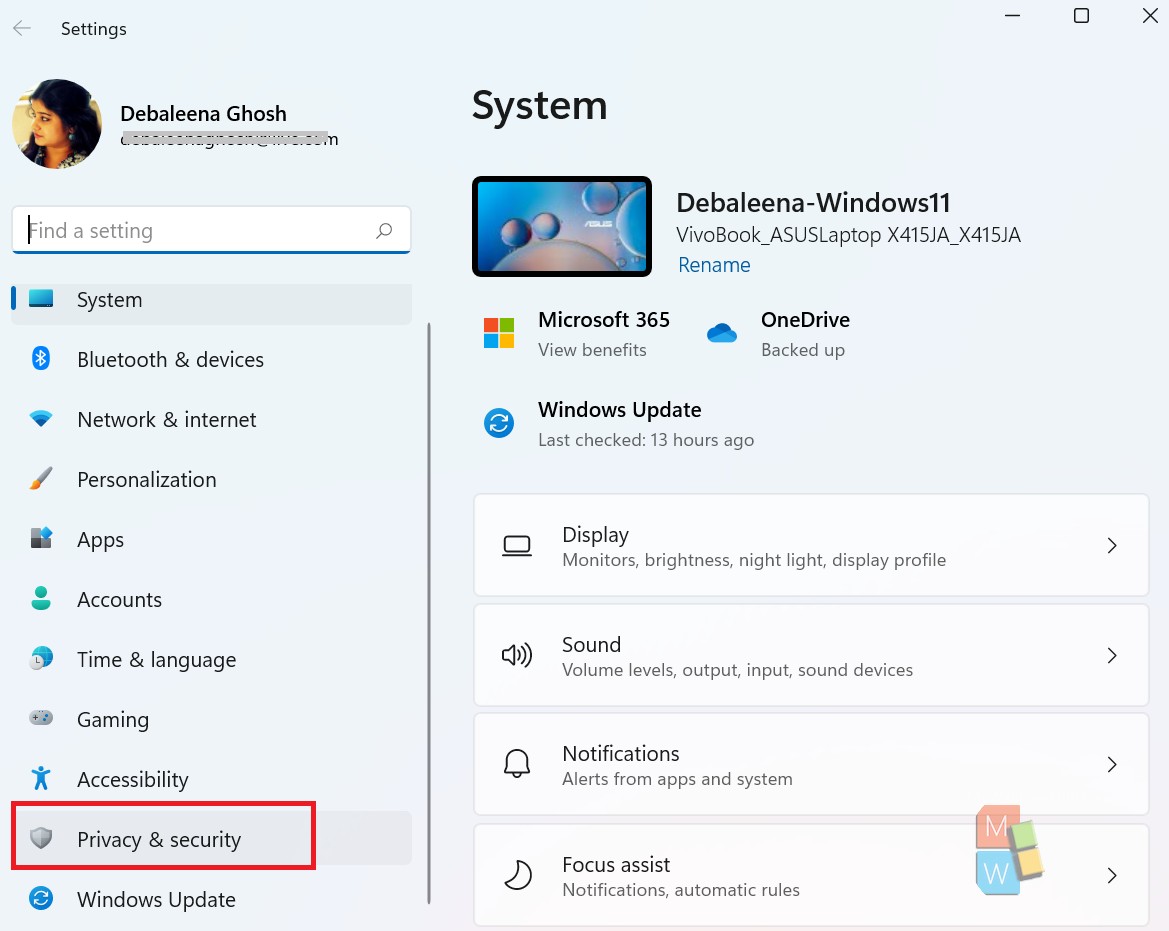Click the Debaleena Ghosh account name

click(x=204, y=113)
